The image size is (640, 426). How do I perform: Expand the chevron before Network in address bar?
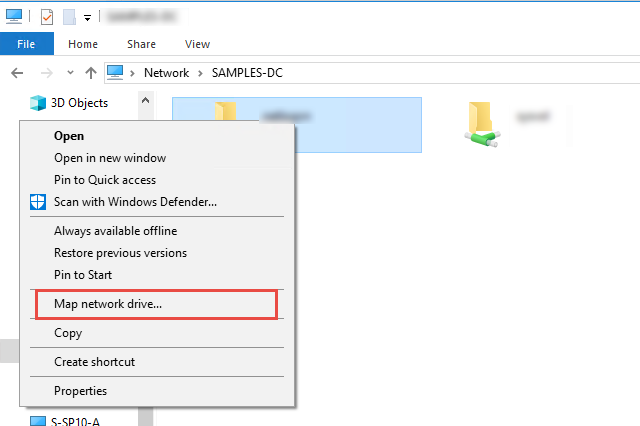click(132, 73)
